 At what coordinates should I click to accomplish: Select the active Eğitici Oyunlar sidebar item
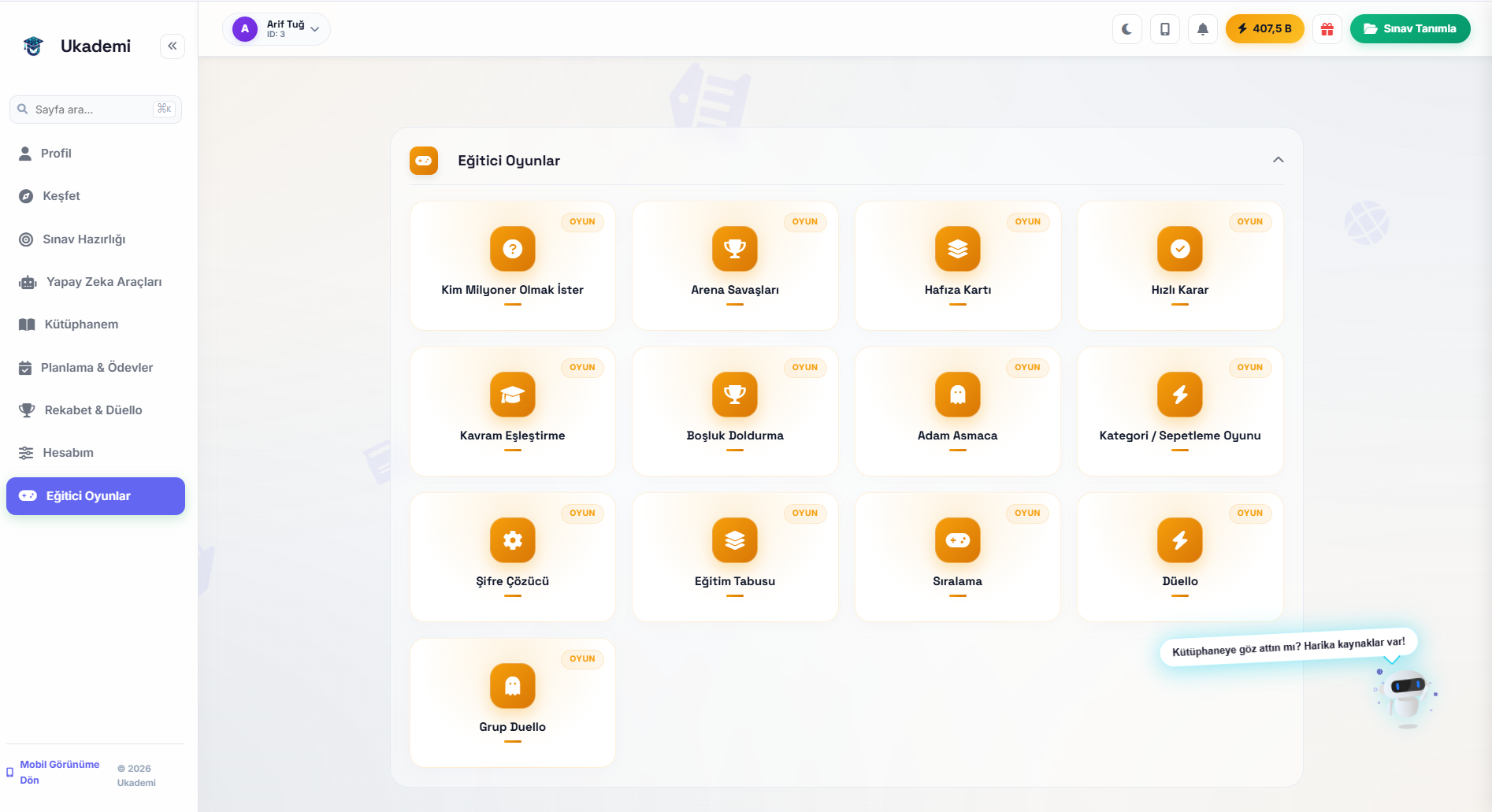tap(95, 496)
